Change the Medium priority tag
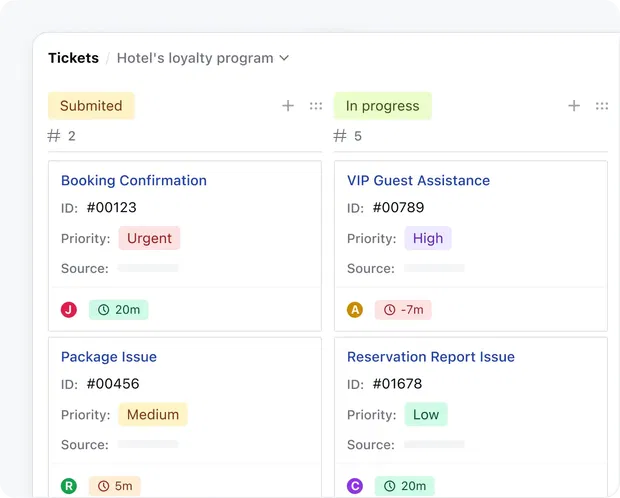Viewport: 620px width, 498px height. [153, 414]
